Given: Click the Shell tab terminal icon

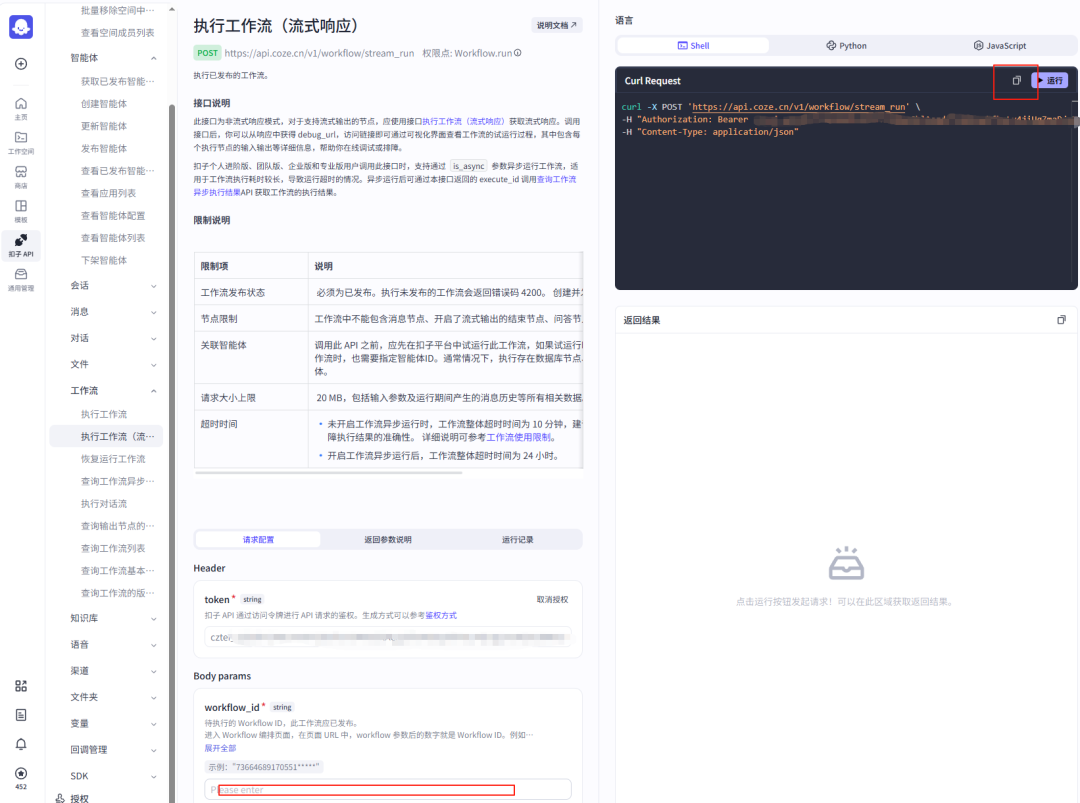Looking at the screenshot, I should click(x=682, y=45).
